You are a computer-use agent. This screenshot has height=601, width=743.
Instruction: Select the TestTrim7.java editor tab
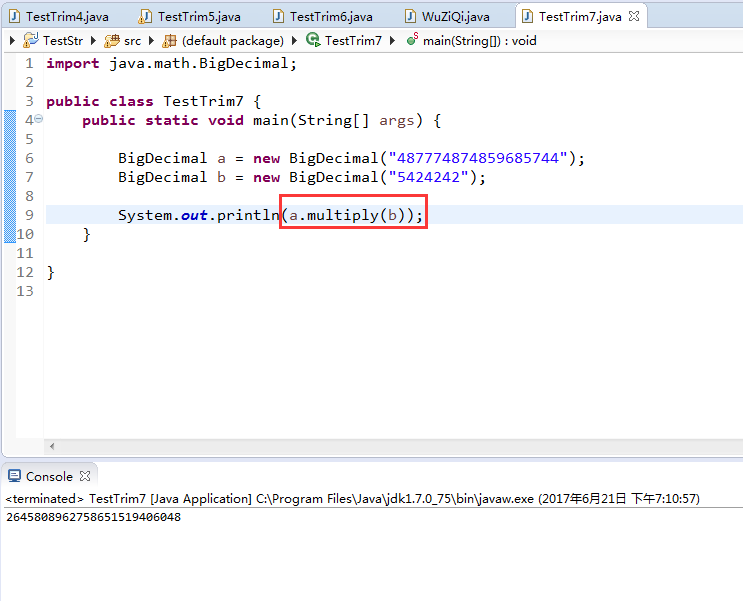pyautogui.click(x=580, y=17)
